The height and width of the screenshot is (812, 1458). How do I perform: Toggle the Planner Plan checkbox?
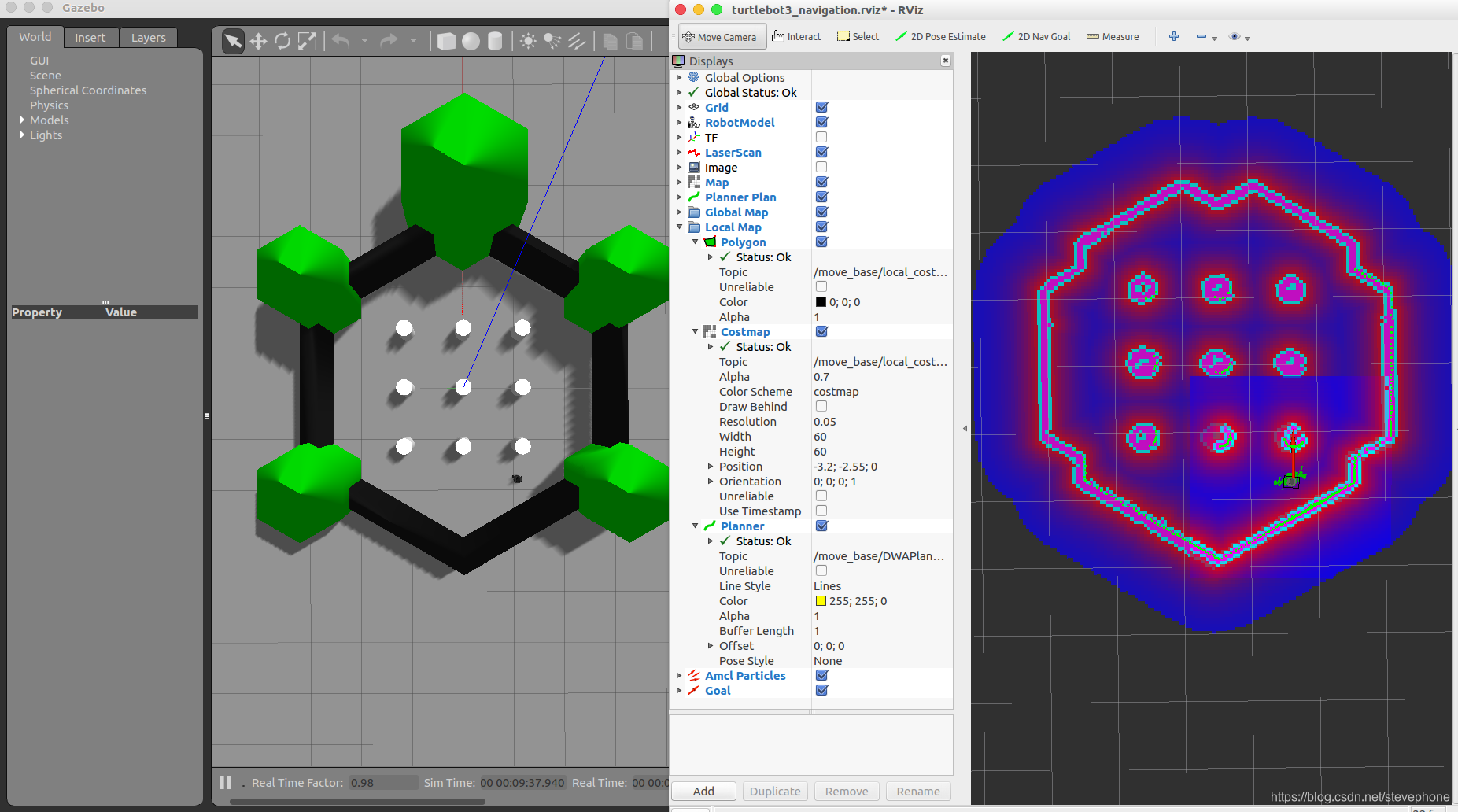point(821,197)
